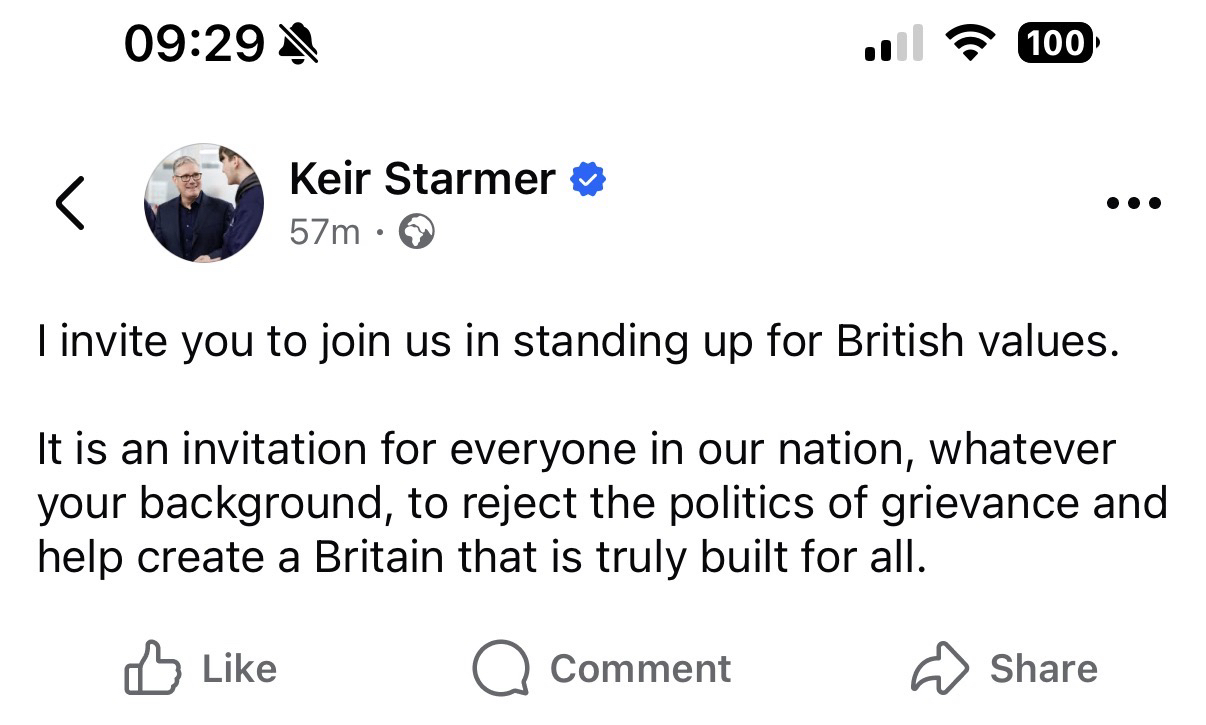Tap the blue verified badge

[588, 181]
